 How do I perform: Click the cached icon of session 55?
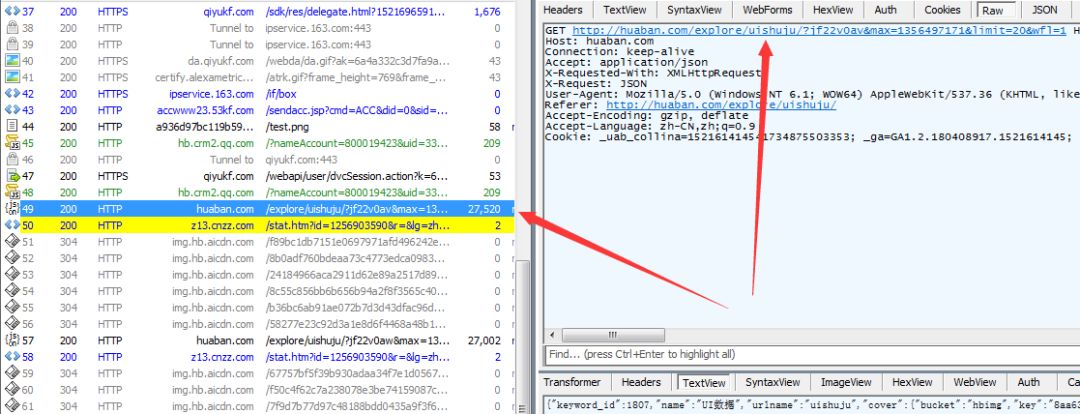[12, 308]
